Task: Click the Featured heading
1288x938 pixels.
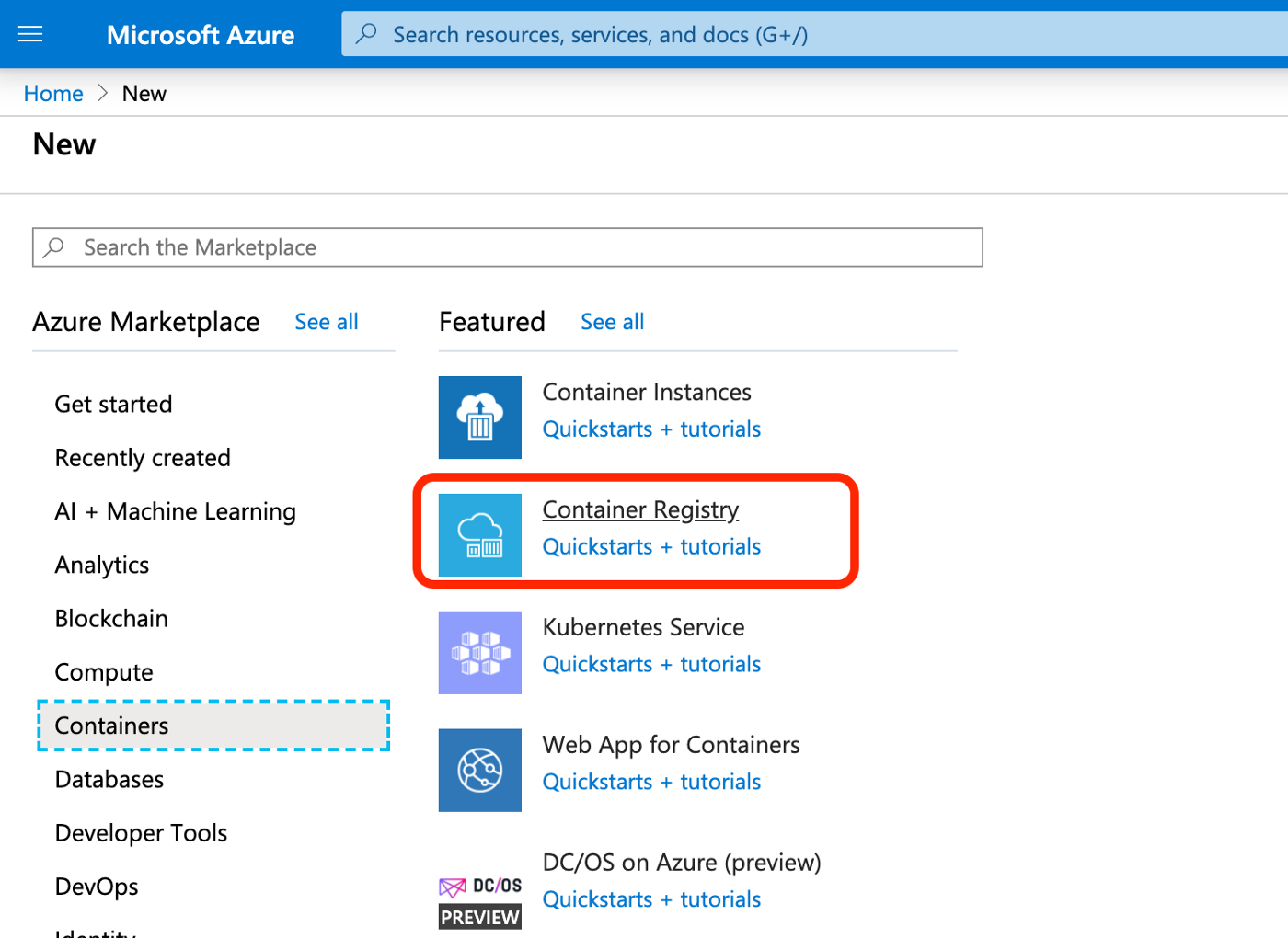Action: (x=492, y=322)
